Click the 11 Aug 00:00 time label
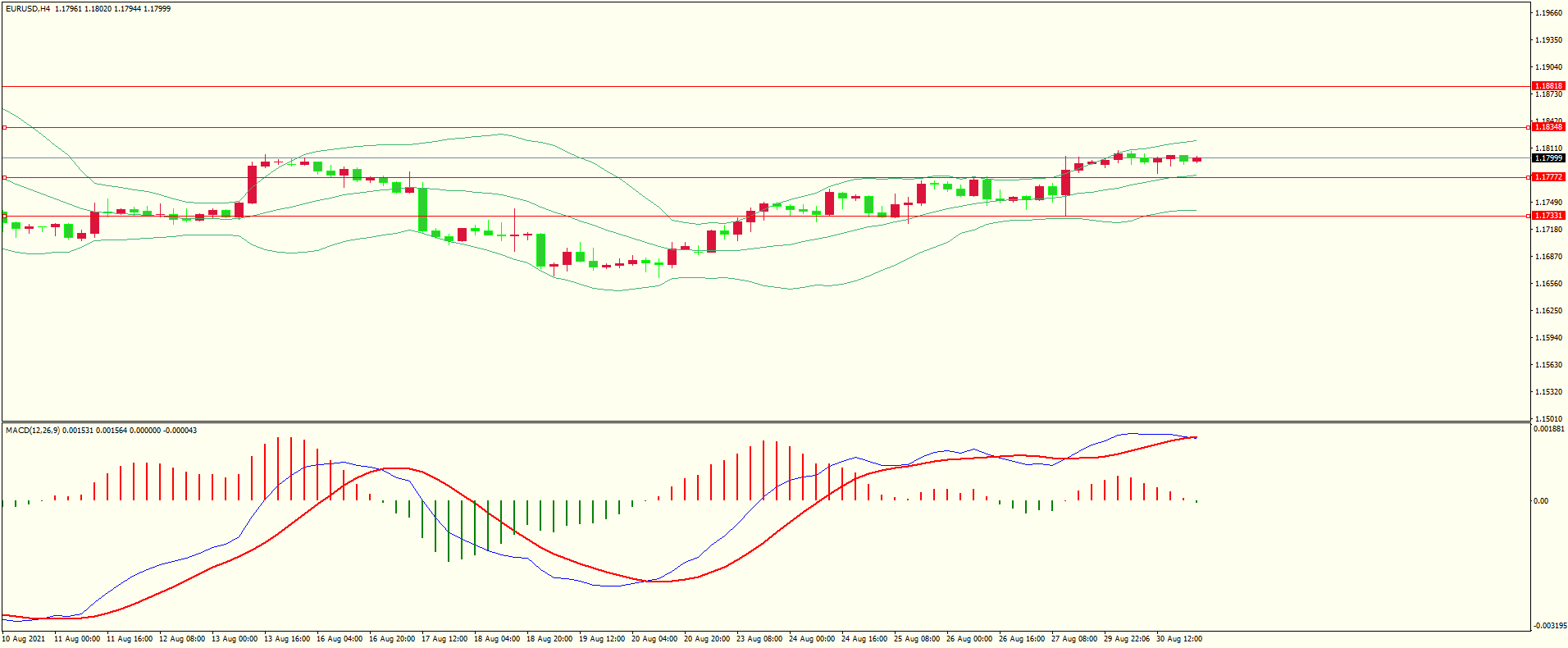This screenshot has width=1568, height=648. (x=77, y=639)
